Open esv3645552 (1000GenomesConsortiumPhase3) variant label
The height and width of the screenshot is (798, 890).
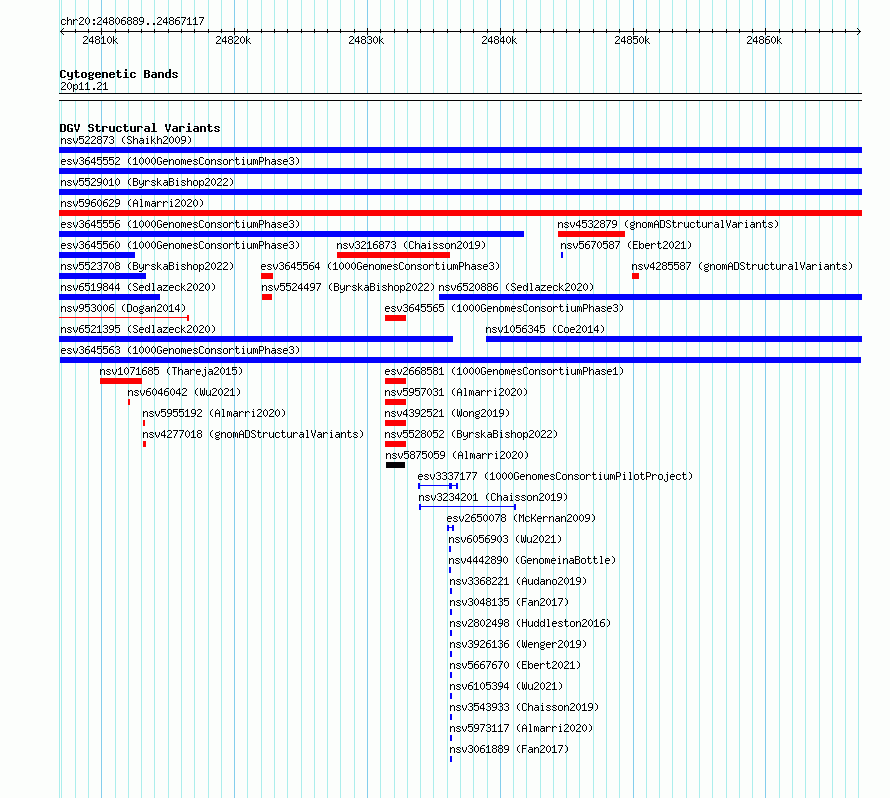coord(180,161)
